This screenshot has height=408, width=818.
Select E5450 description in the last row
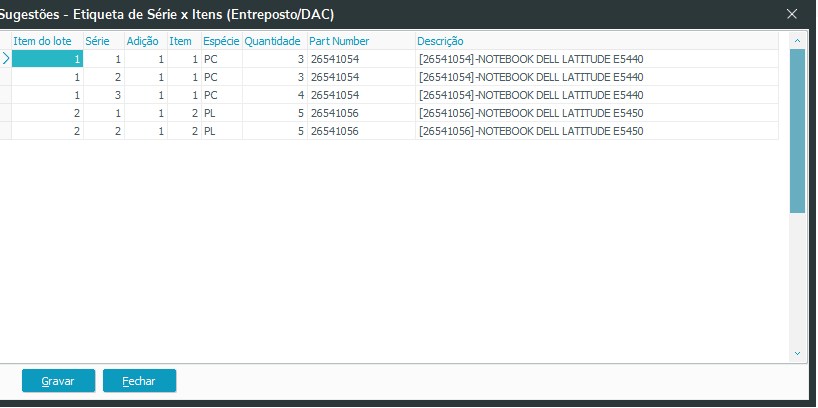(x=597, y=131)
